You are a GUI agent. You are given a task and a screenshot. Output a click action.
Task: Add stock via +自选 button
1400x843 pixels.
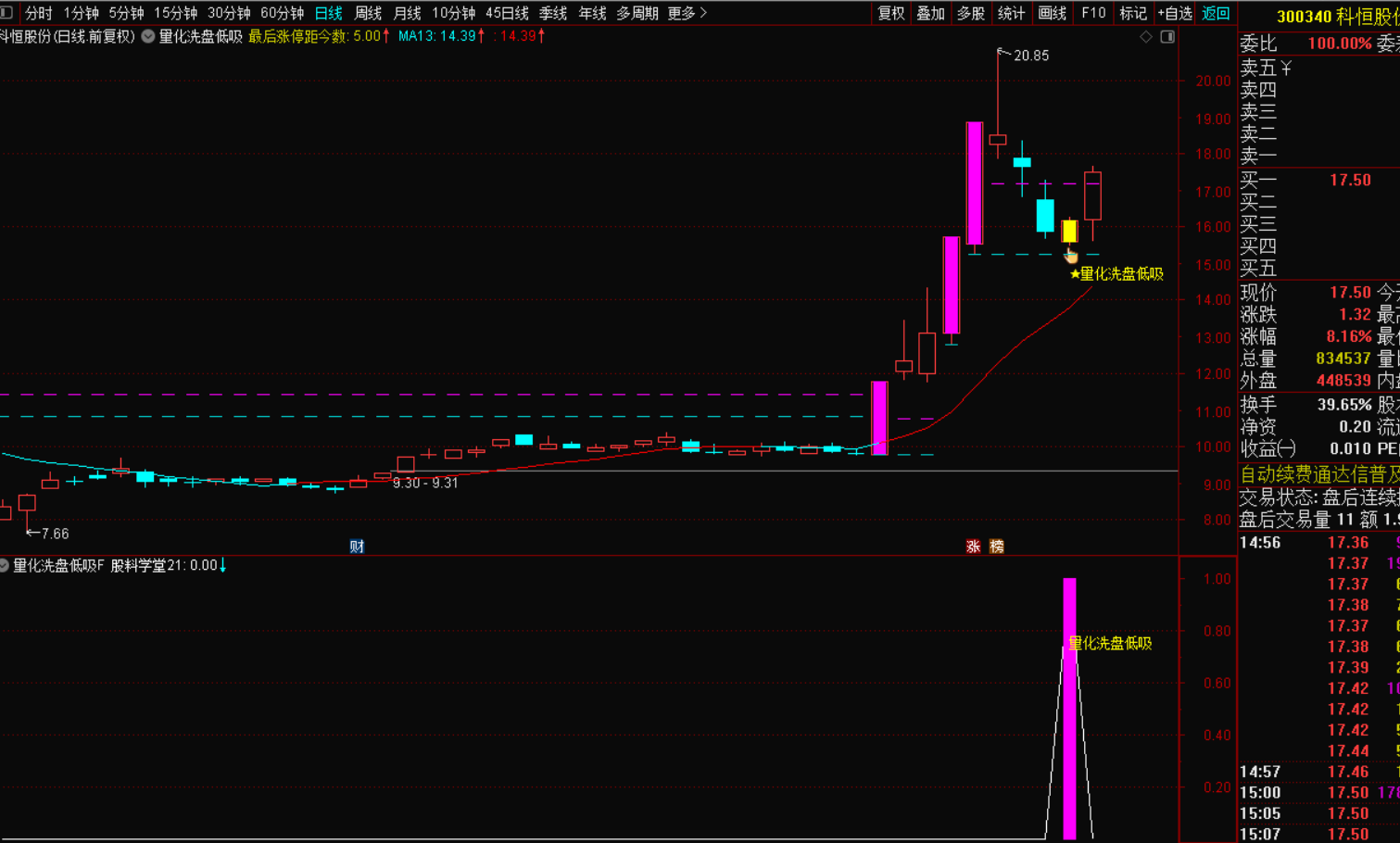point(1175,13)
